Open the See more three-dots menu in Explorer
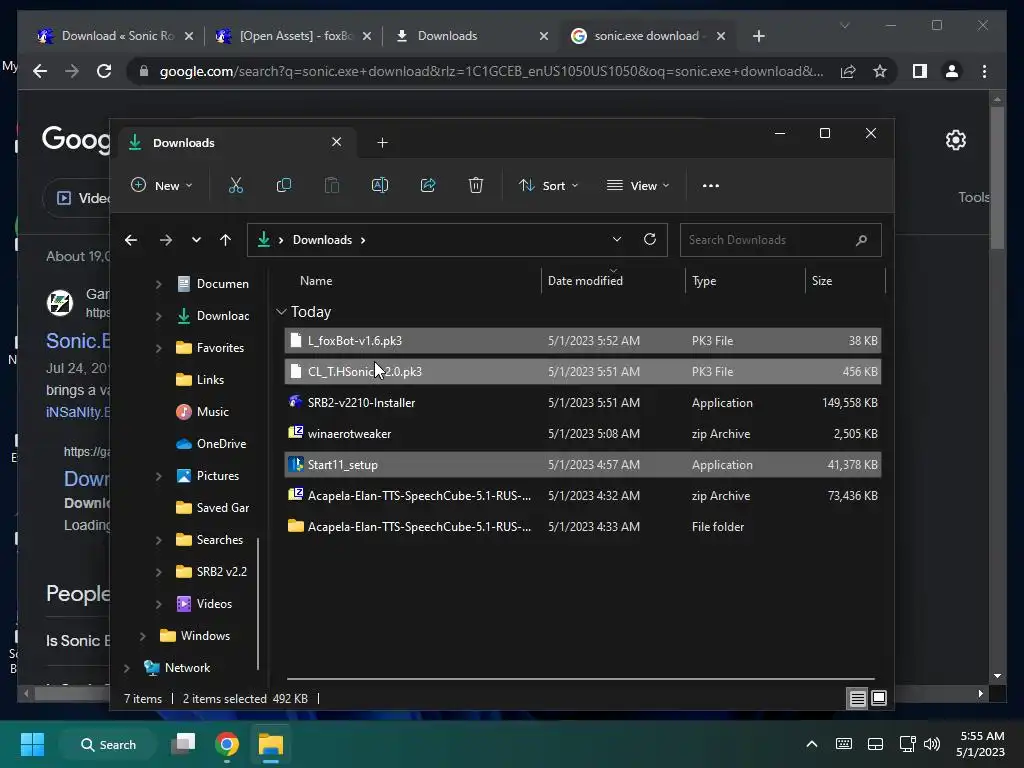 (711, 185)
